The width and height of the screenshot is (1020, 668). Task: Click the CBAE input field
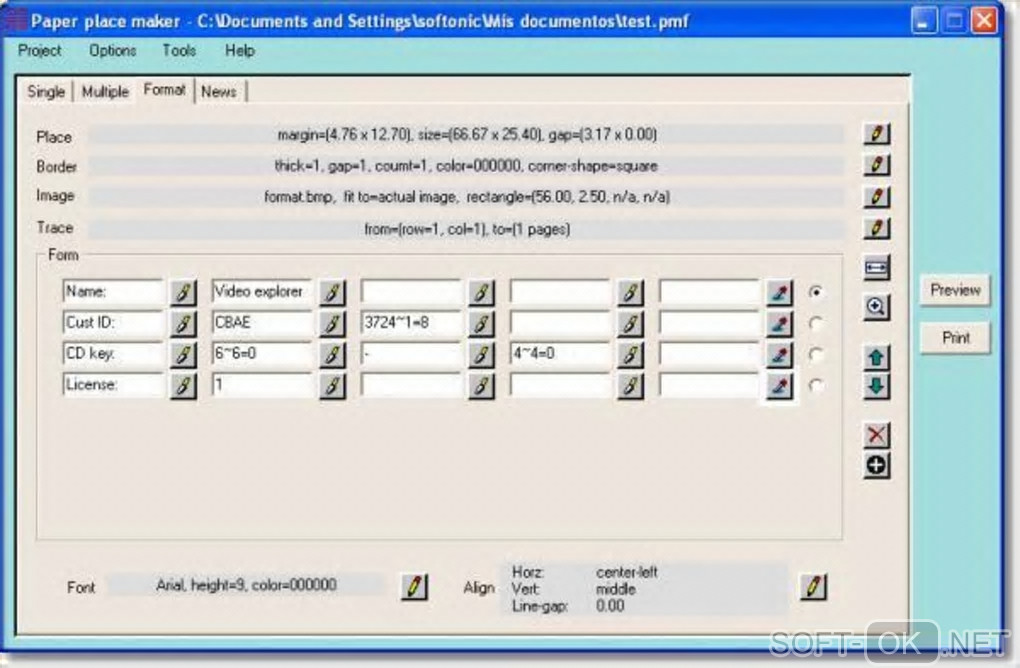(262, 323)
